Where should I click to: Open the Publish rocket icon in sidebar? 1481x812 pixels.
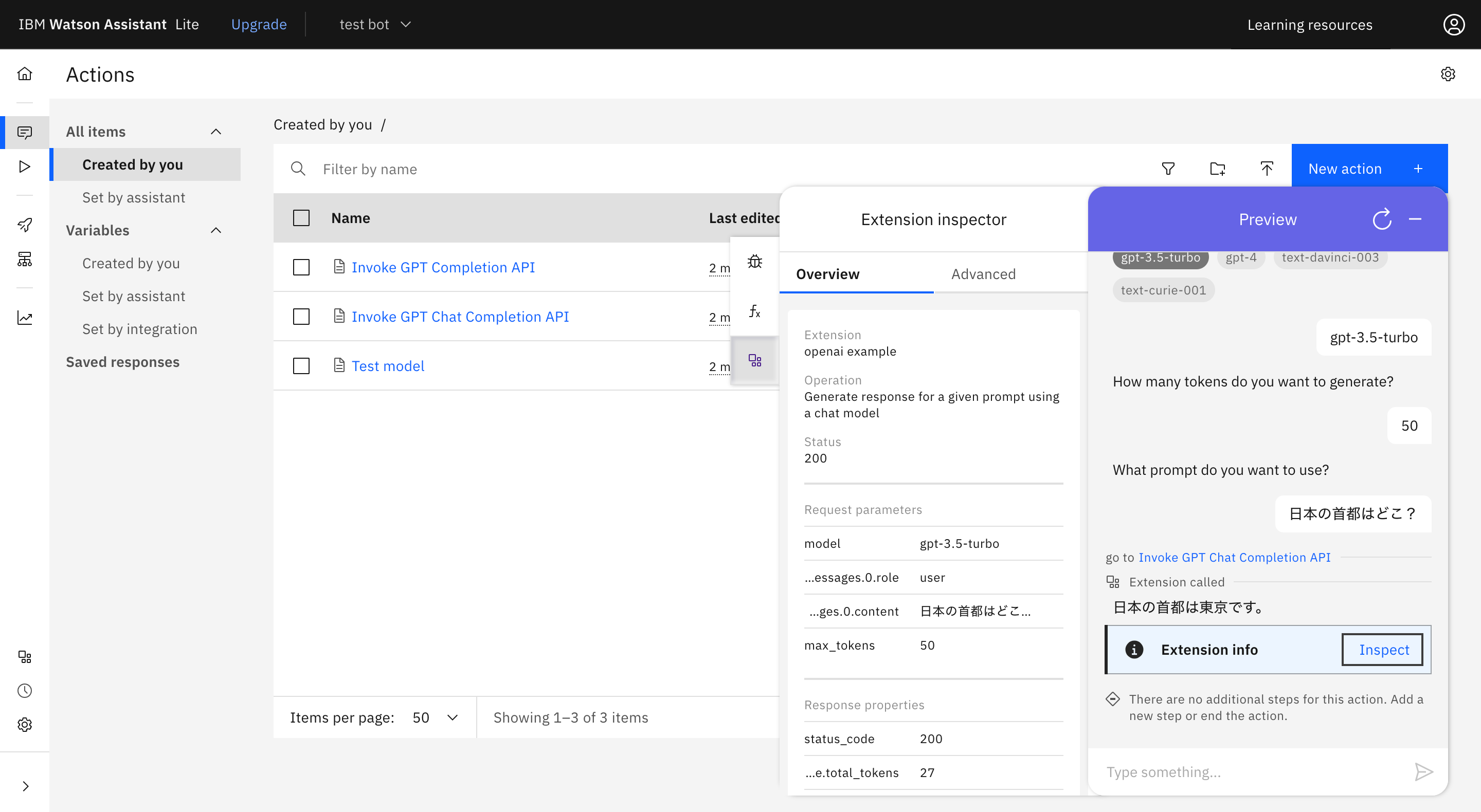pyautogui.click(x=25, y=225)
